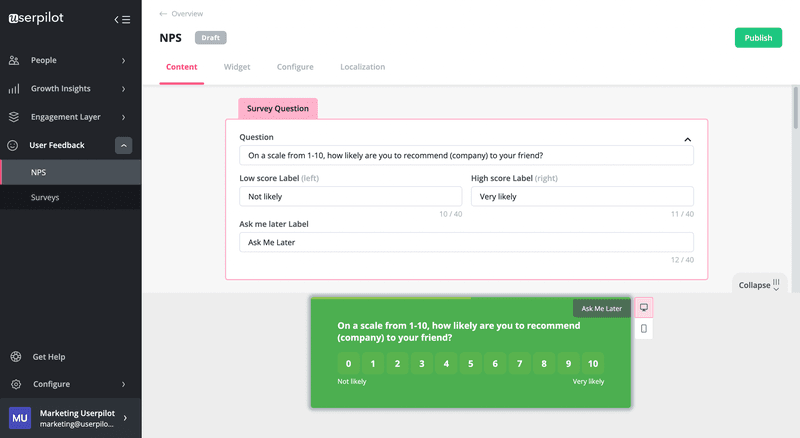The width and height of the screenshot is (800, 438).
Task: Click the vertical scrollbar on the right
Action: pyautogui.click(x=795, y=108)
